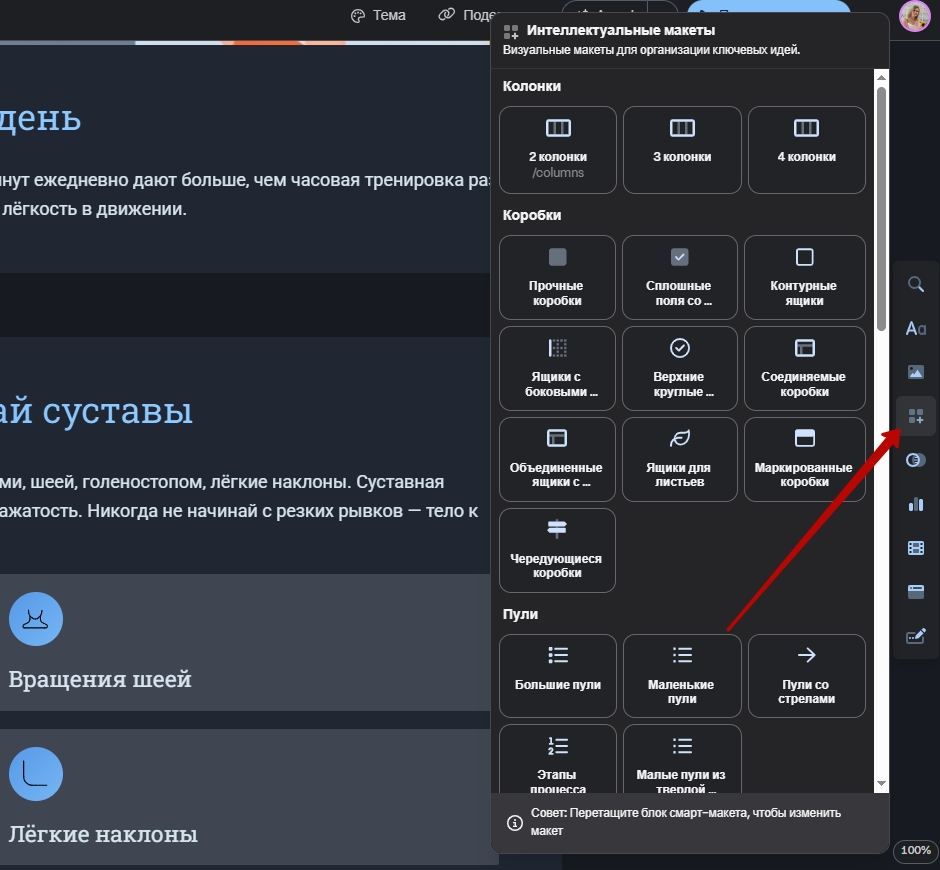Image resolution: width=940 pixels, height=870 pixels.
Task: Open the user profile avatar
Action: 914,16
